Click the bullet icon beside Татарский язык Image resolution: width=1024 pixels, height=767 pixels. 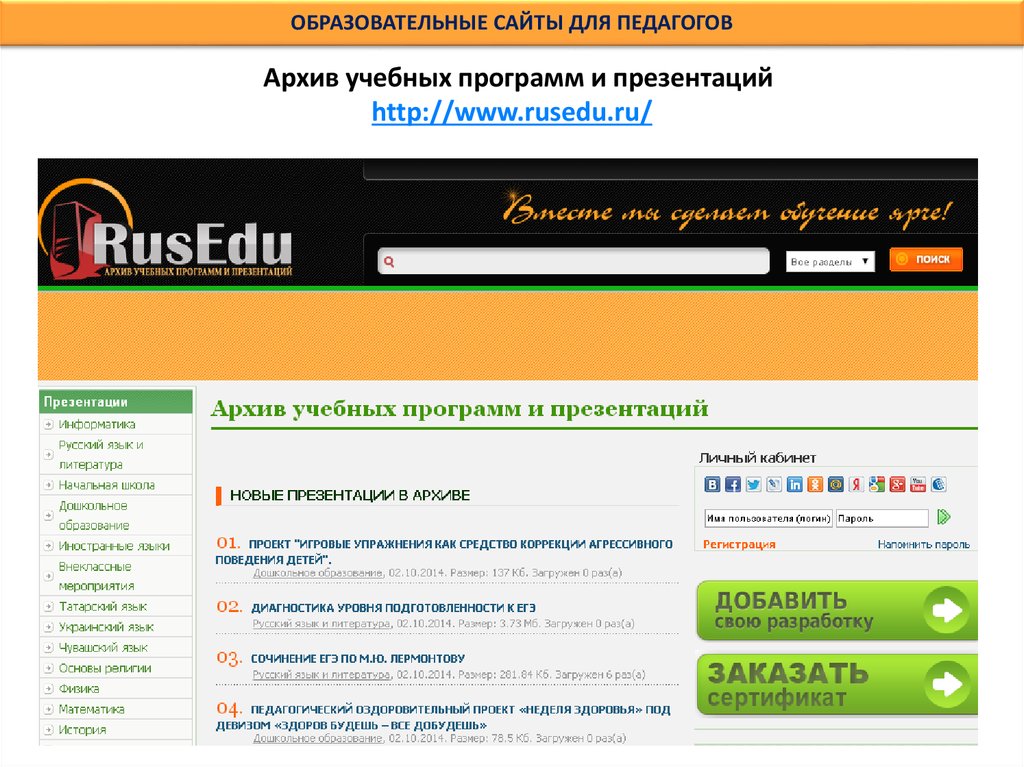48,607
